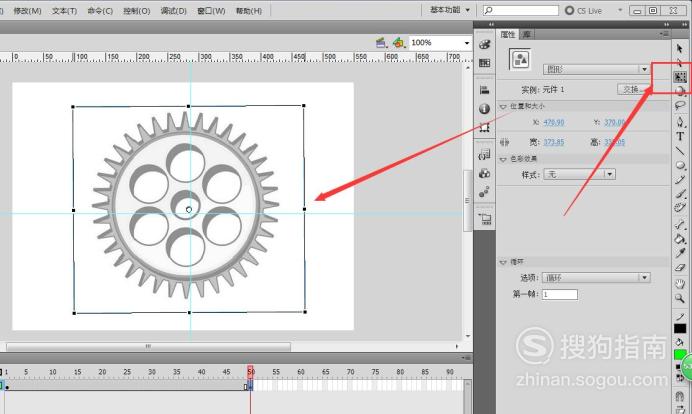Choose the Lasso tool
This screenshot has height=414, width=692.
(x=680, y=105)
